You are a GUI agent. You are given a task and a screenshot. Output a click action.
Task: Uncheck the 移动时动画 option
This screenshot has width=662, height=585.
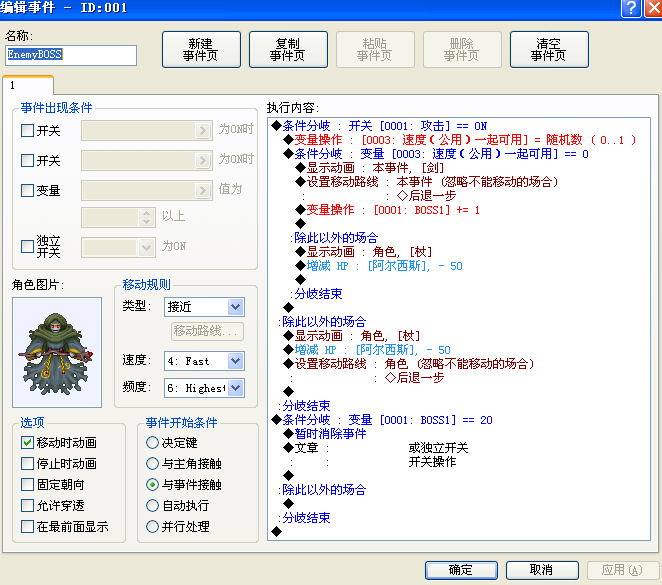(x=27, y=442)
